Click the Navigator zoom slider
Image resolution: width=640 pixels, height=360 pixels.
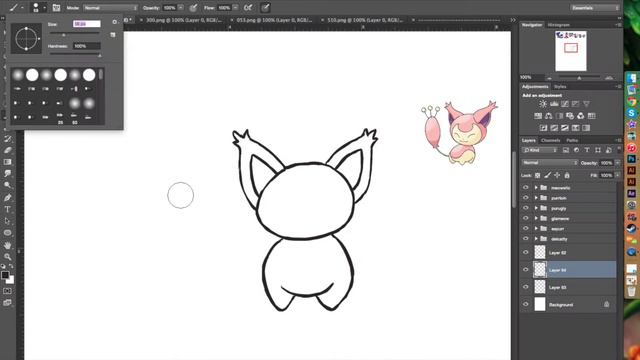coord(579,78)
